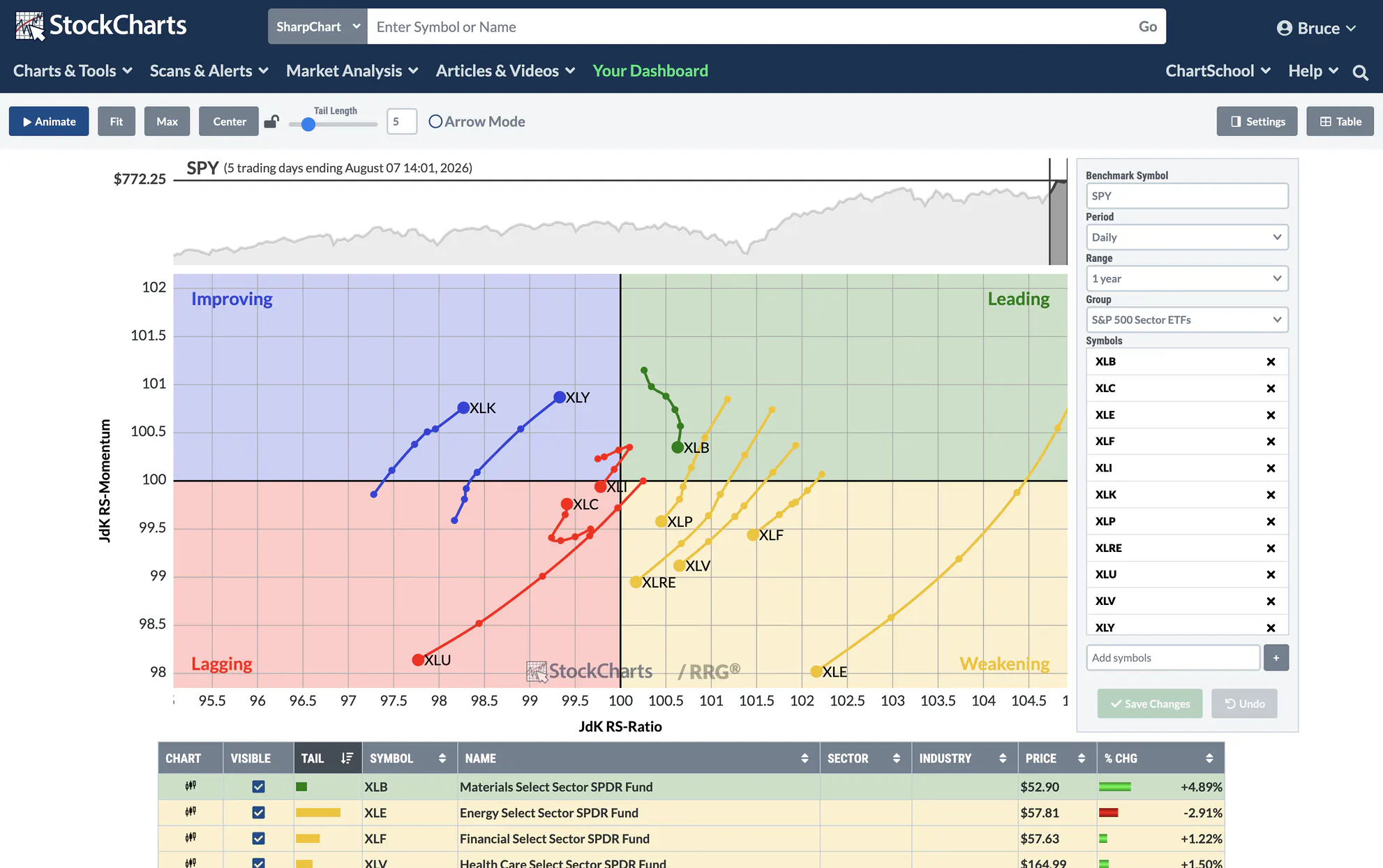The height and width of the screenshot is (868, 1383).
Task: Remove XLY from symbols list
Action: click(1271, 627)
